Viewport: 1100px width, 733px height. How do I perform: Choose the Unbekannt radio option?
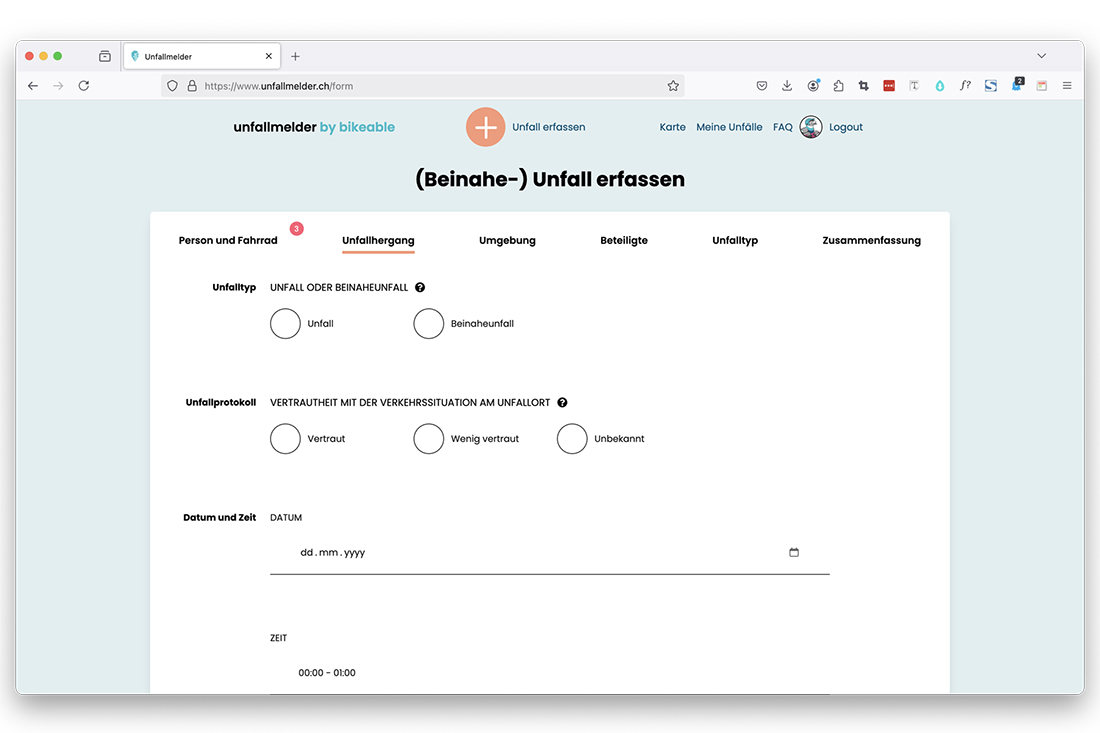572,438
